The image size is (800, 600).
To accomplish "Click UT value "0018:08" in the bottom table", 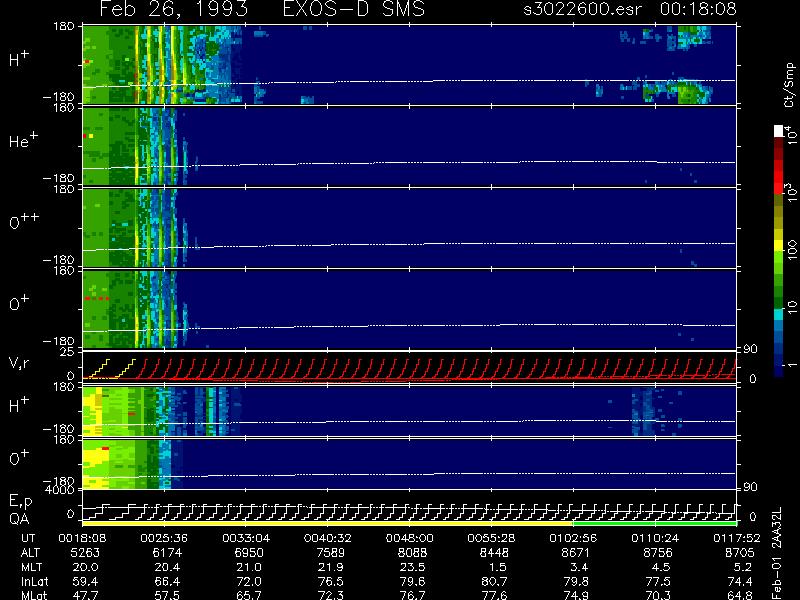I will [82, 538].
